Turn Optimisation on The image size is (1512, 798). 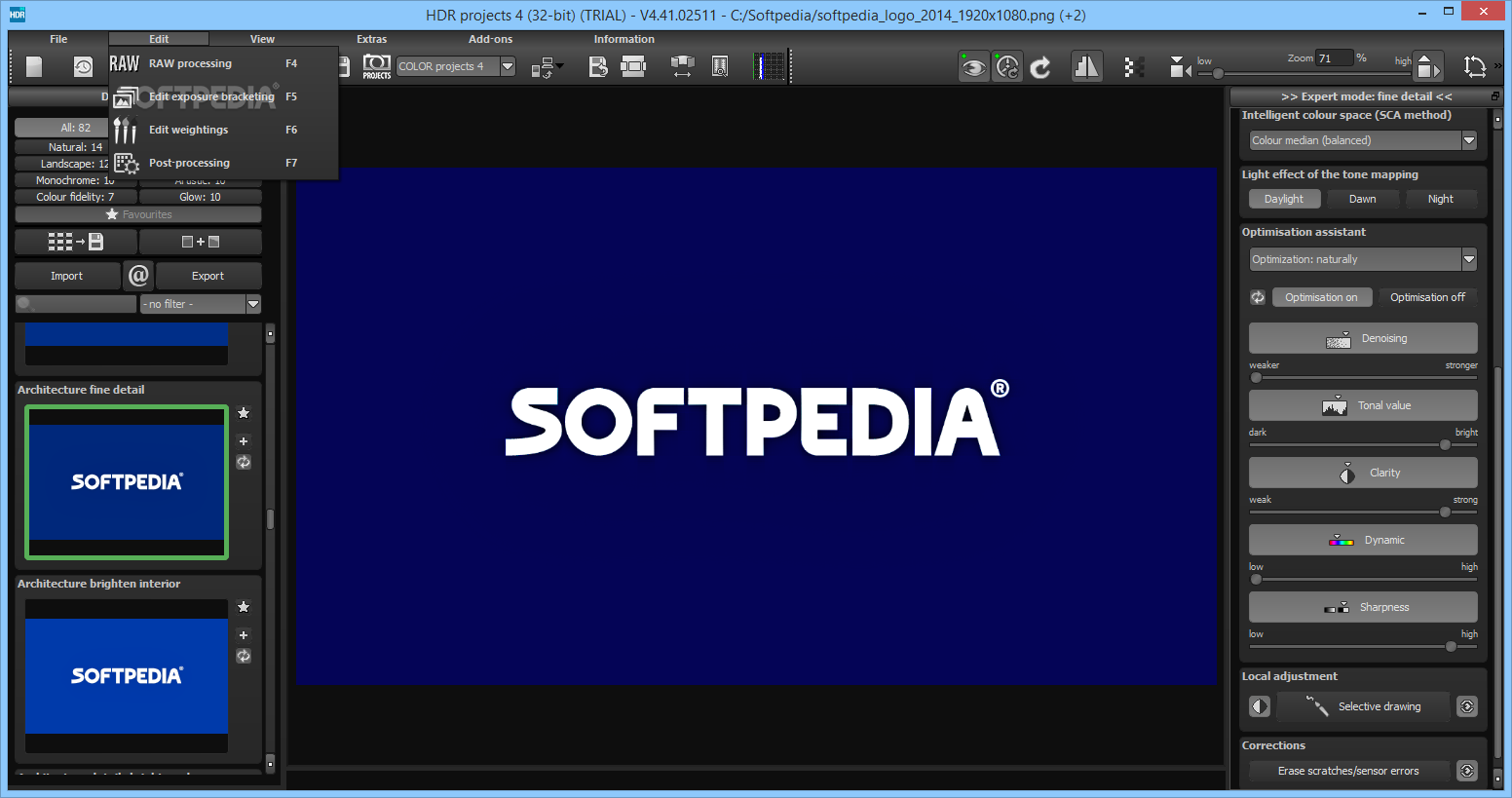(1321, 297)
